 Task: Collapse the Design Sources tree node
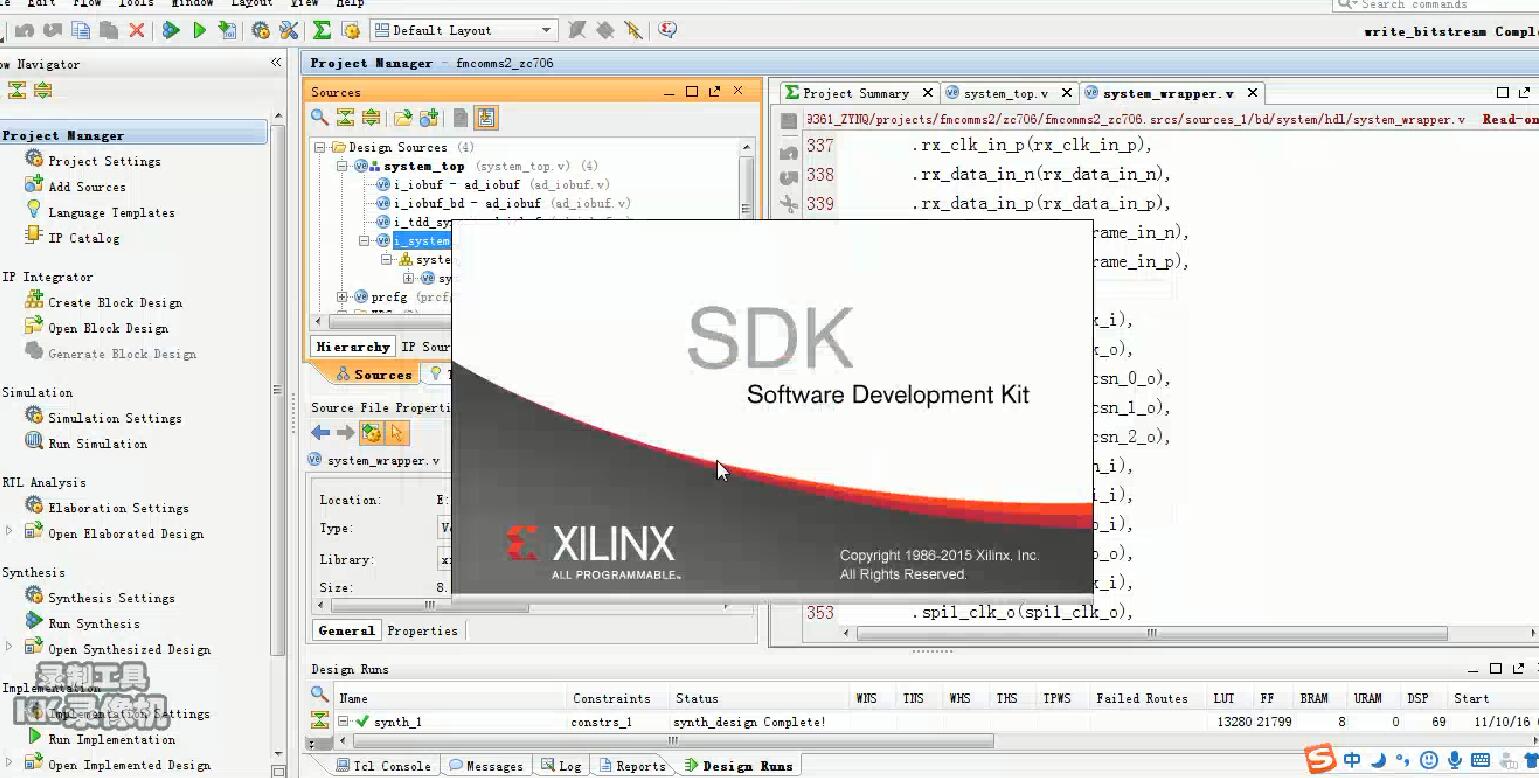pos(320,147)
